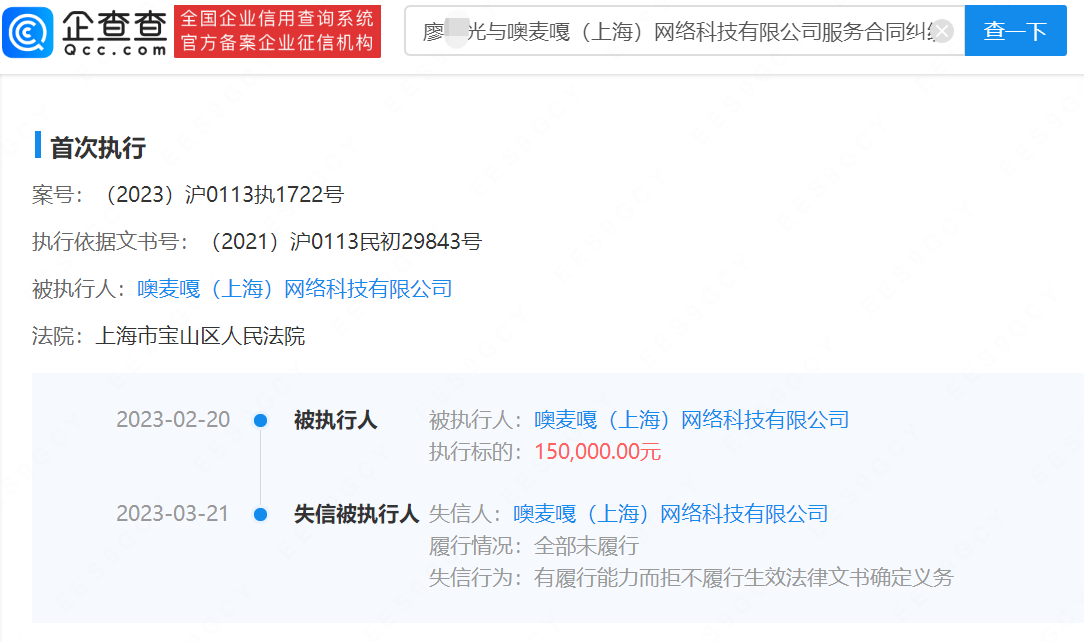Open the 被执行人 company link under the case info

294,290
